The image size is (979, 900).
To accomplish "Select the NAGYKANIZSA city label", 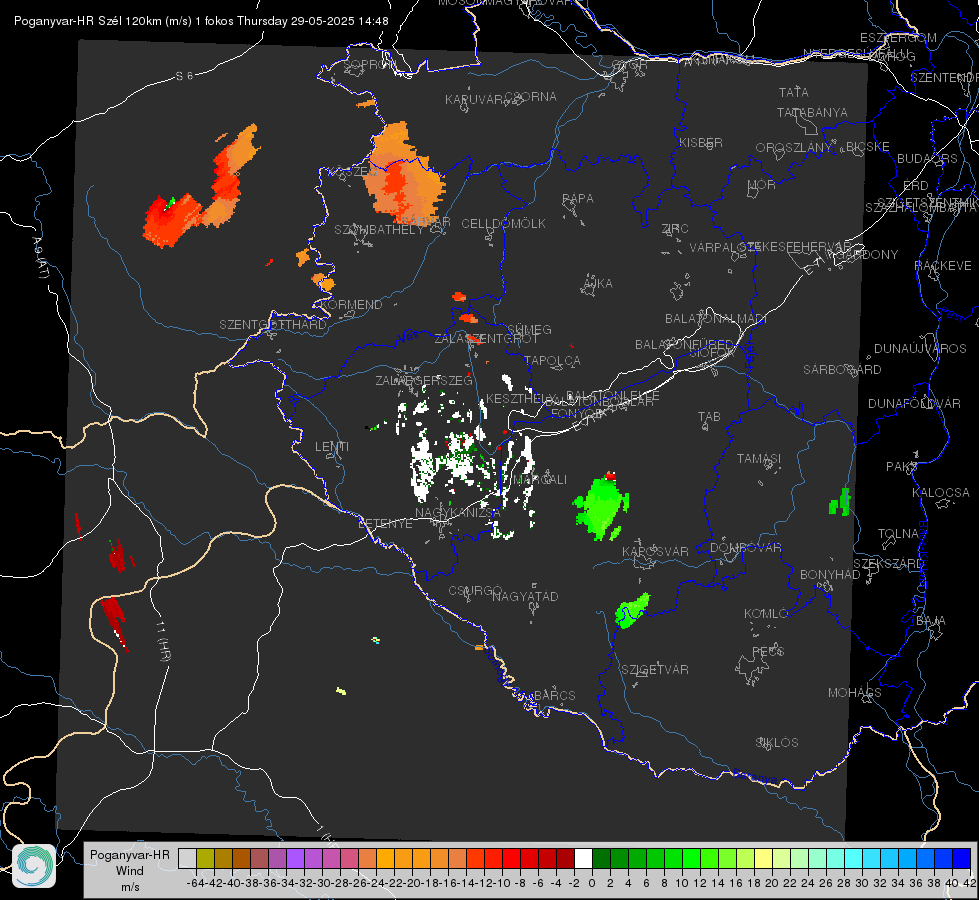I will tap(458, 513).
